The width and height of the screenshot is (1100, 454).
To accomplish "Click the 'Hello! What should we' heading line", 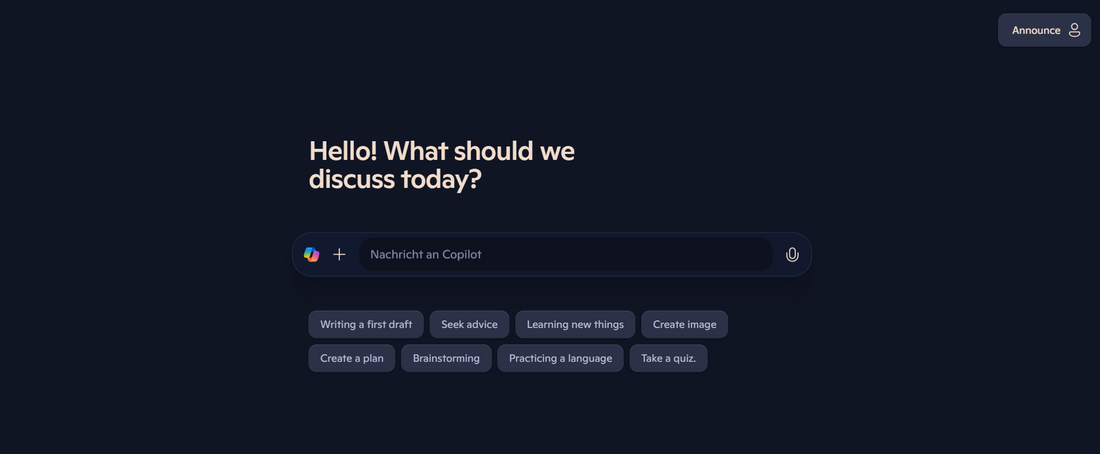I will 442,151.
